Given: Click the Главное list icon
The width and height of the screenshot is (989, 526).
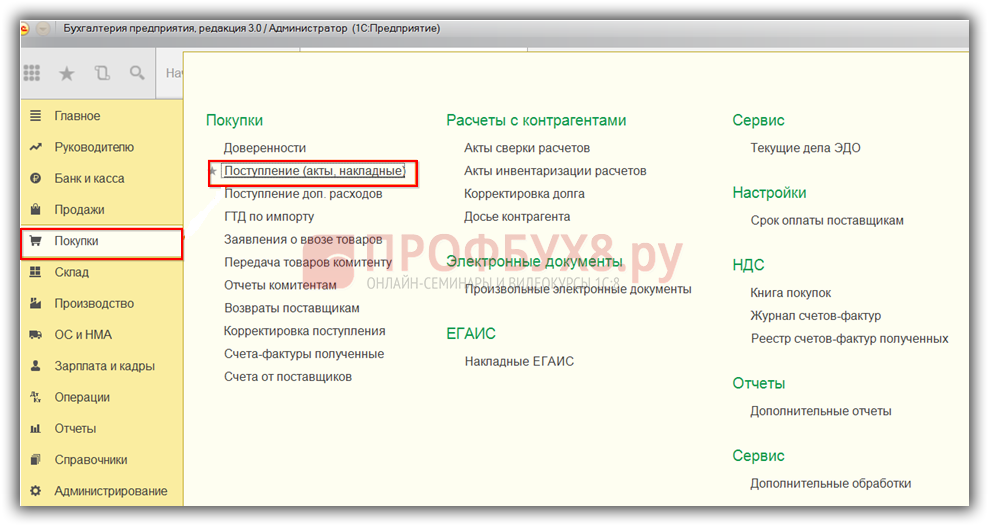Looking at the screenshot, I should pos(36,115).
